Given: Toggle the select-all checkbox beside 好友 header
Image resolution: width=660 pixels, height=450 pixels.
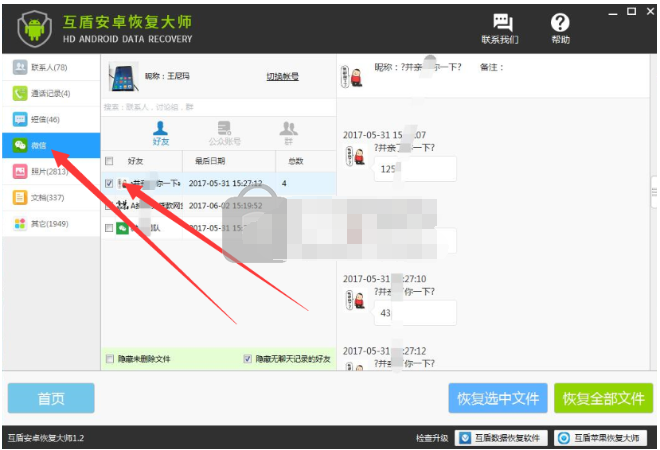Looking at the screenshot, I should pyautogui.click(x=110, y=161).
